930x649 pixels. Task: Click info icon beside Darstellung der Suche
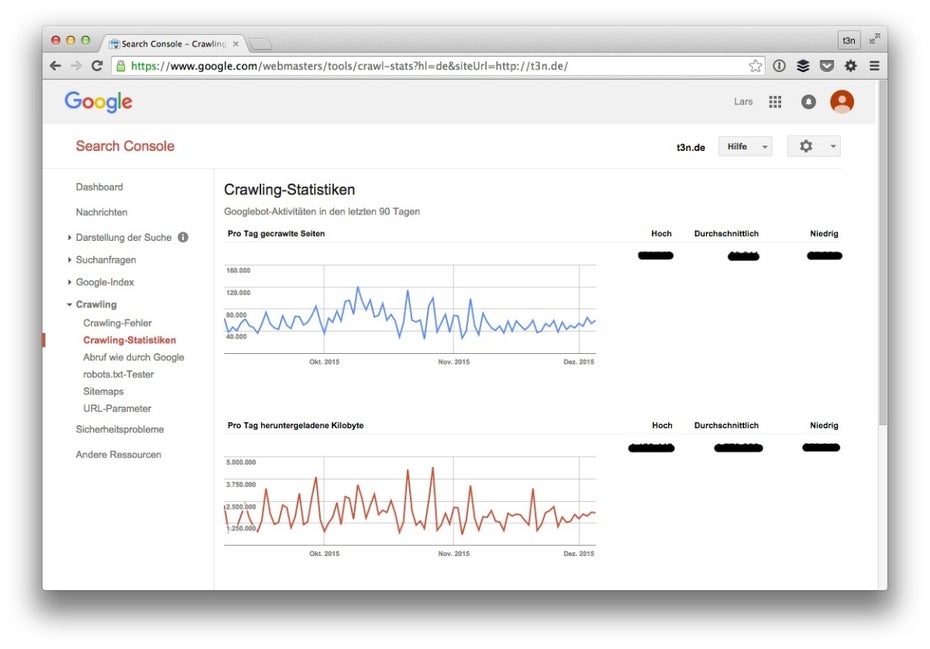(x=183, y=237)
